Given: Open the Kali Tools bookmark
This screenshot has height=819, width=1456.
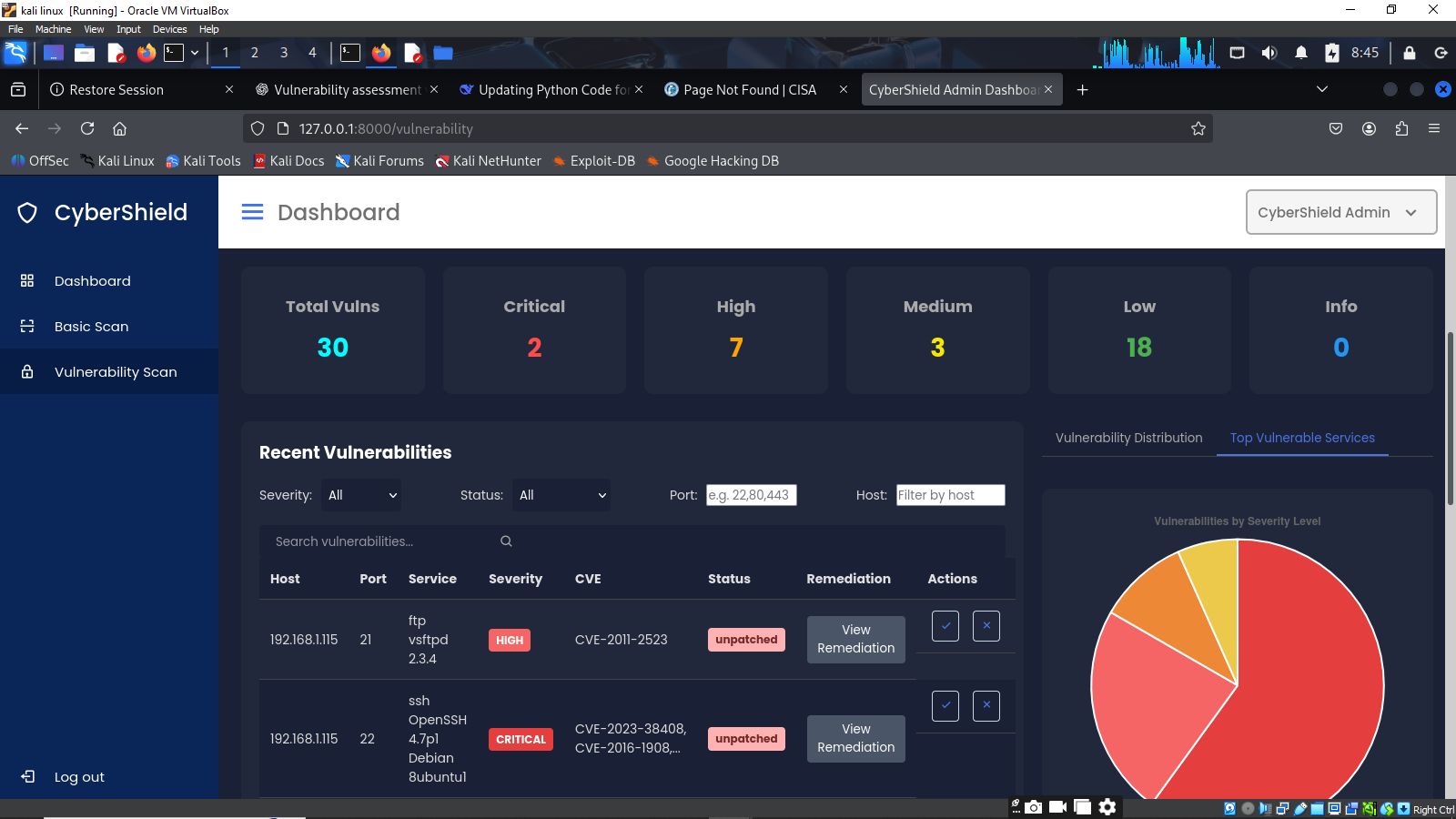Looking at the screenshot, I should coord(203,161).
